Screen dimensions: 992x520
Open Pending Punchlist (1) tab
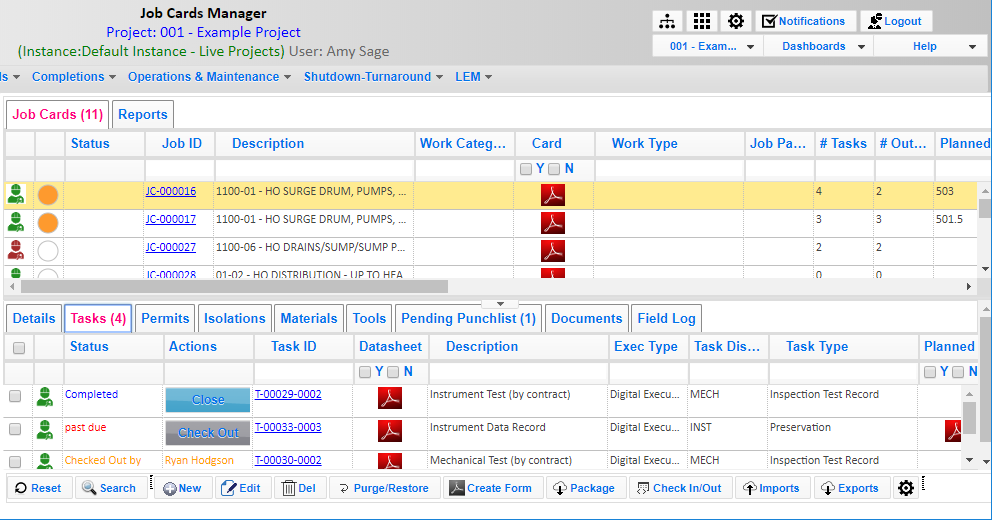pyautogui.click(x=469, y=318)
